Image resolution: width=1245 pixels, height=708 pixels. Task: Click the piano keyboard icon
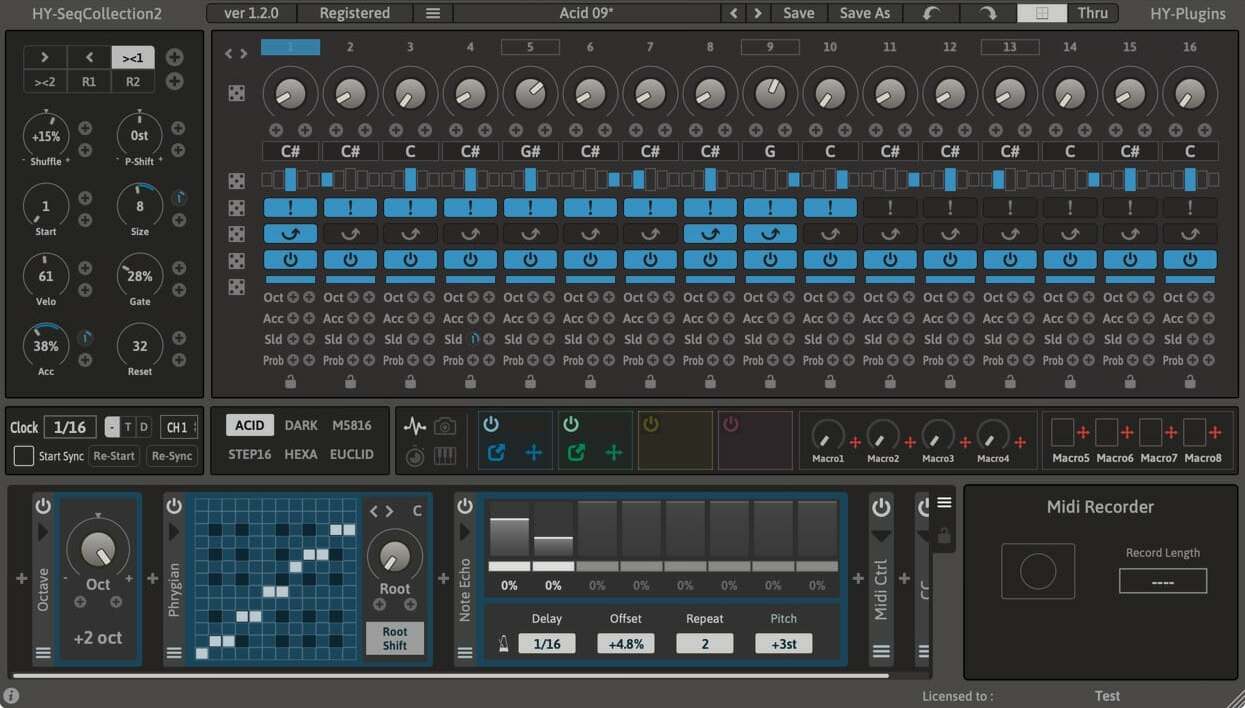coord(443,455)
